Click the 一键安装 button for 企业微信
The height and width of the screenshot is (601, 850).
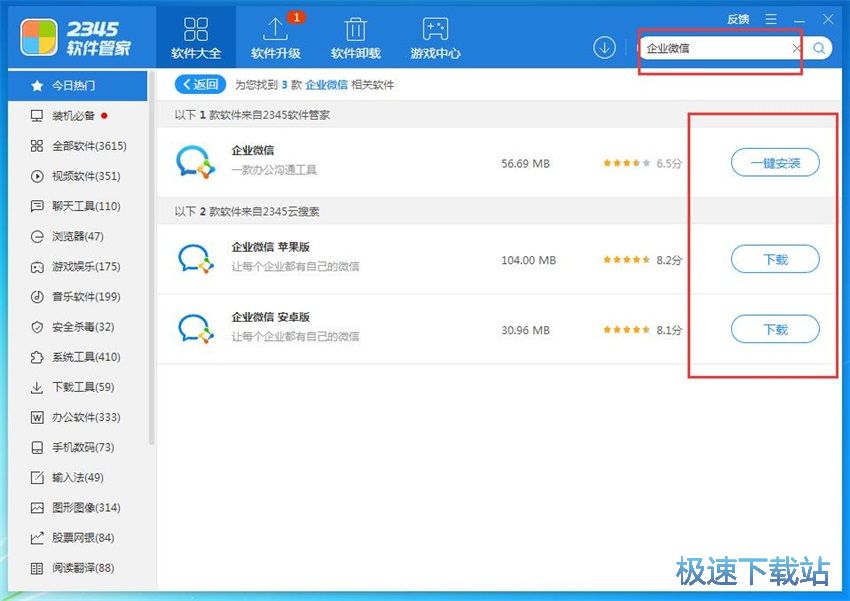tap(775, 163)
